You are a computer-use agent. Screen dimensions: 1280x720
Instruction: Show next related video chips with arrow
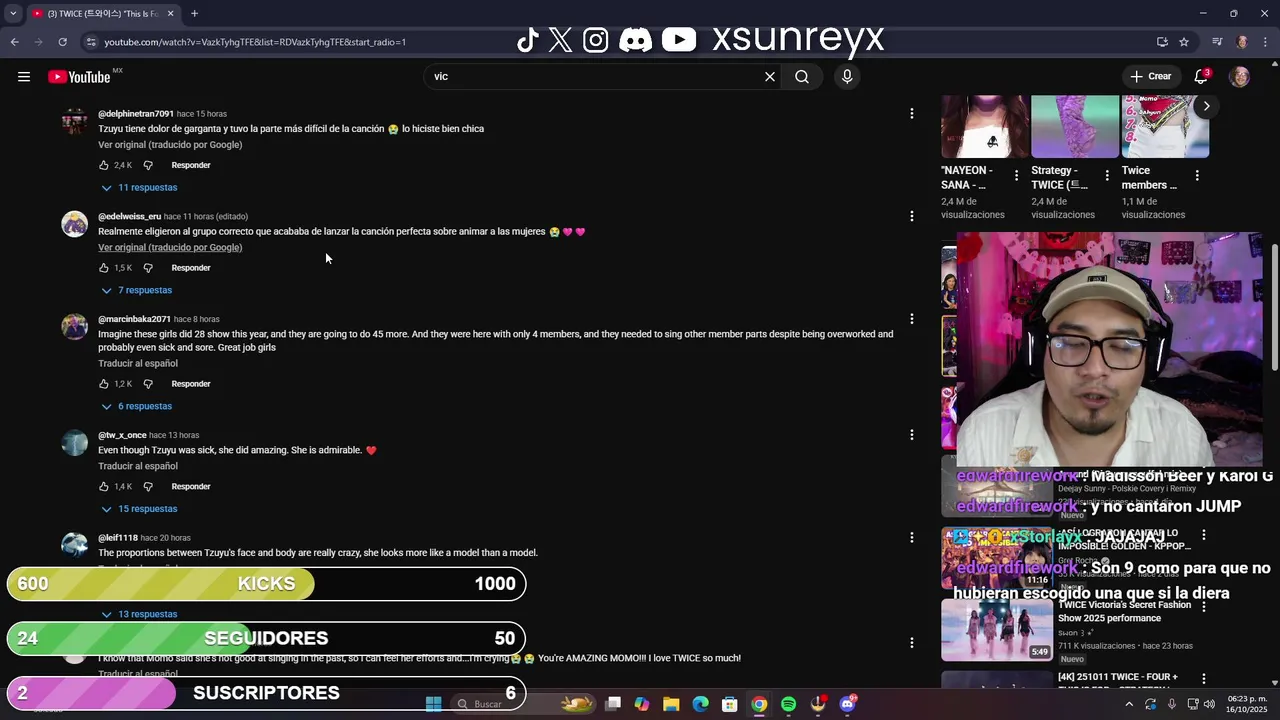pos(1206,105)
